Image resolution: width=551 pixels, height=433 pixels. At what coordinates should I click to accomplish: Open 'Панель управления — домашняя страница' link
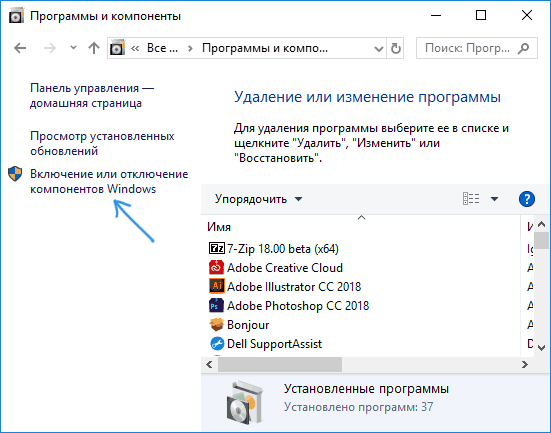click(92, 95)
